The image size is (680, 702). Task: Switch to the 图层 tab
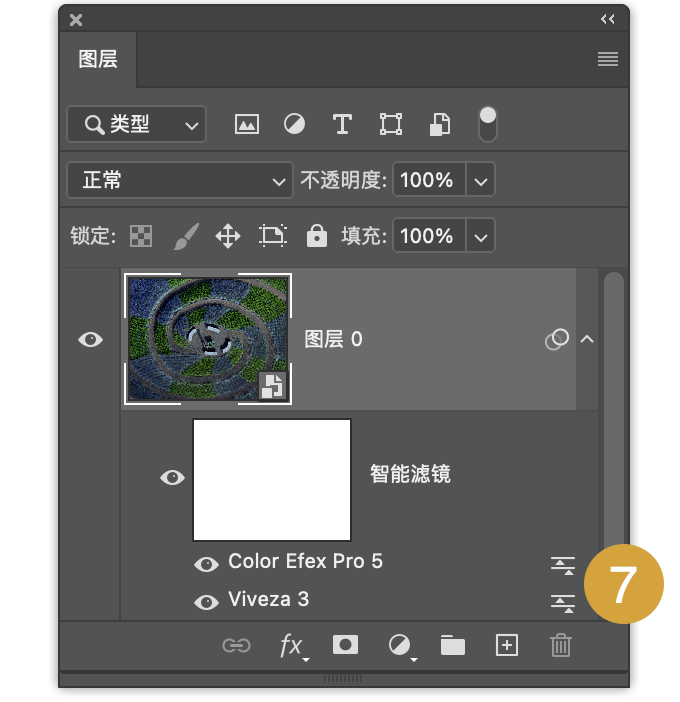pyautogui.click(x=98, y=59)
